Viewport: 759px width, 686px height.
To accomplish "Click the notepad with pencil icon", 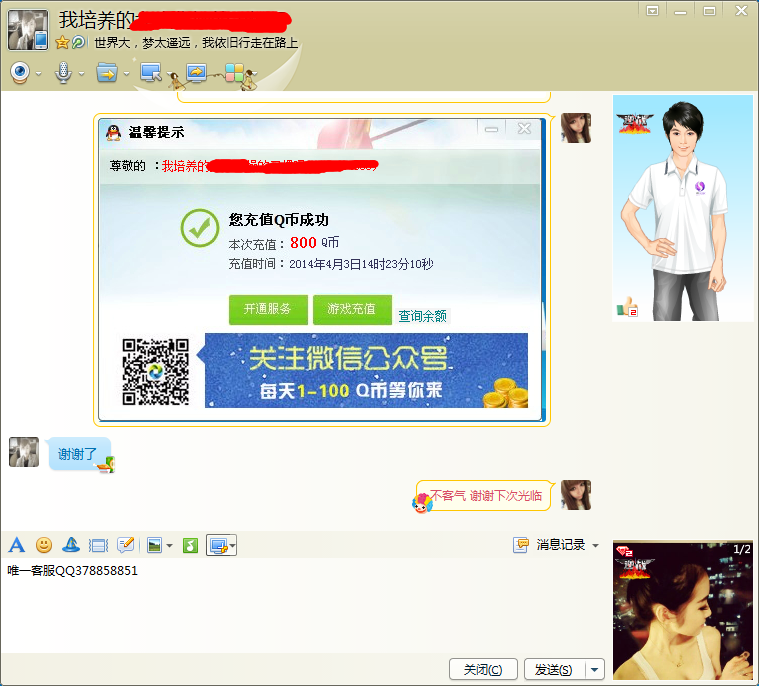I will [126, 545].
